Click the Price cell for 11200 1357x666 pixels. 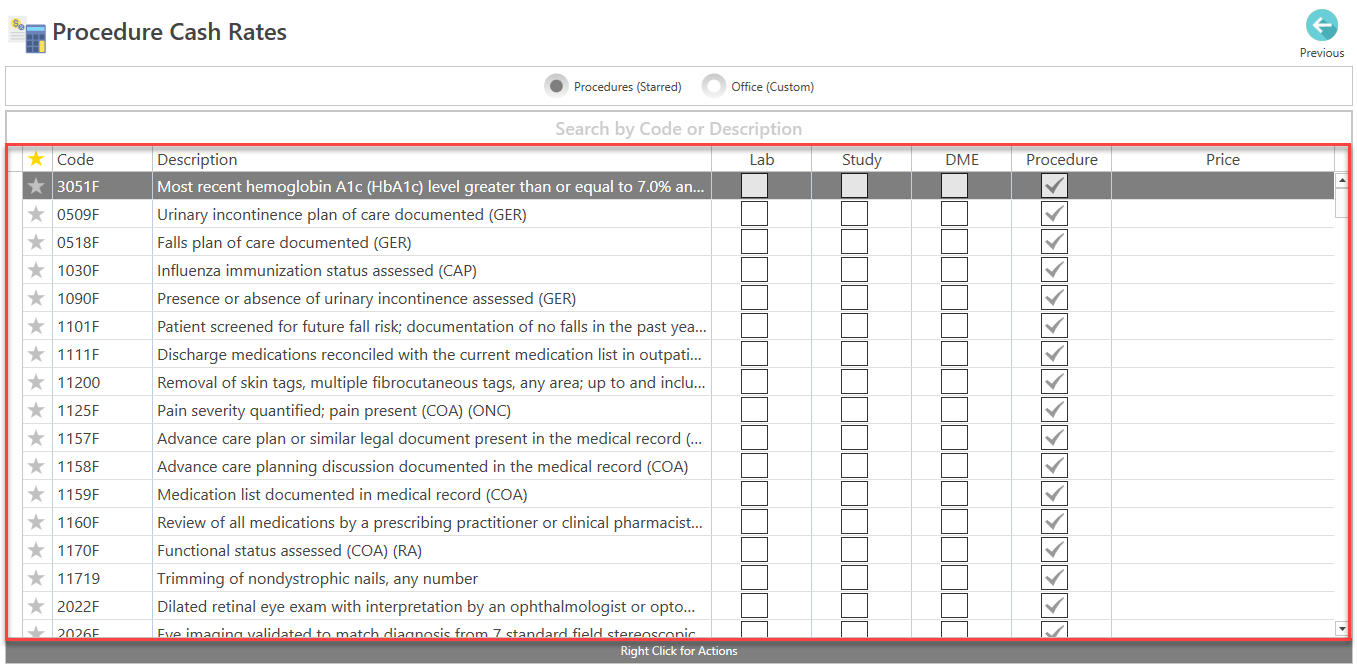1222,382
